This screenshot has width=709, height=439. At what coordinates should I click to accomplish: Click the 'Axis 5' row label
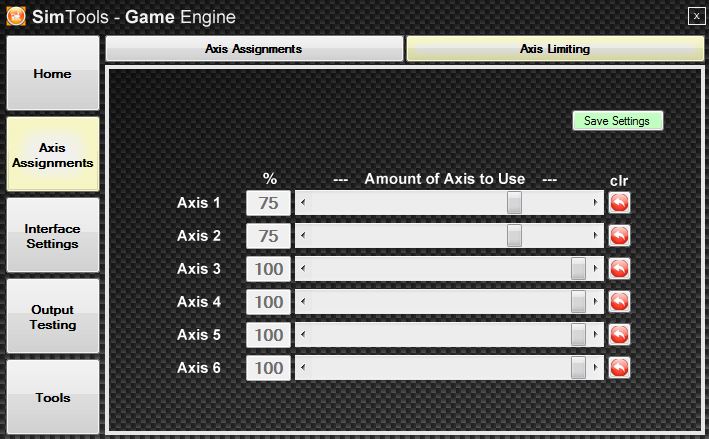(x=199, y=335)
